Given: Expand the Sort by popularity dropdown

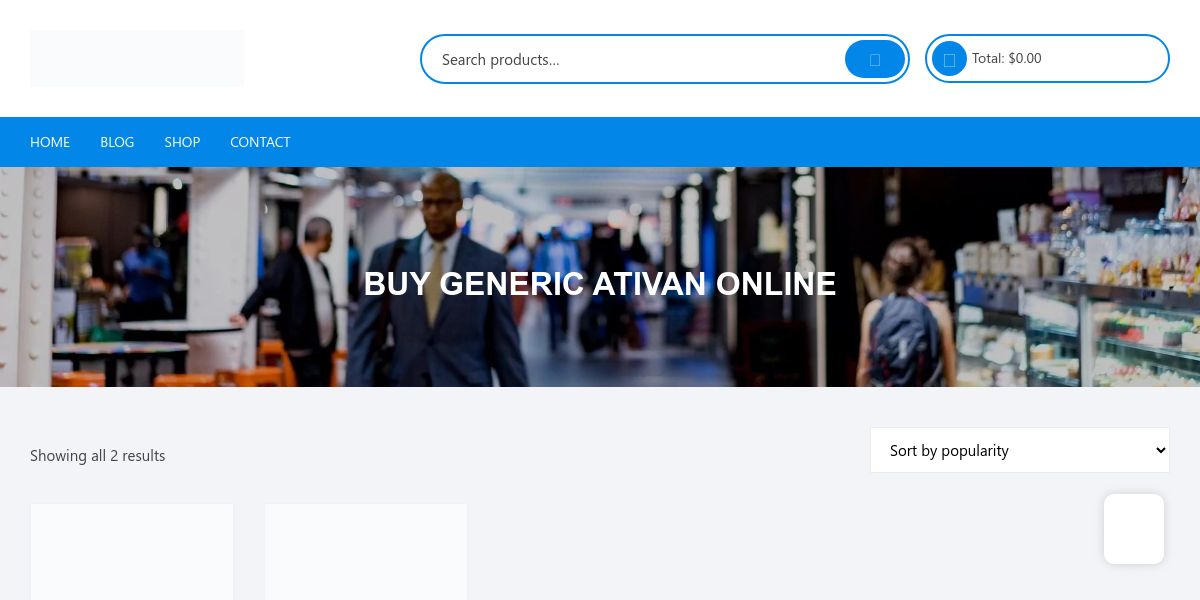Looking at the screenshot, I should pos(1020,450).
